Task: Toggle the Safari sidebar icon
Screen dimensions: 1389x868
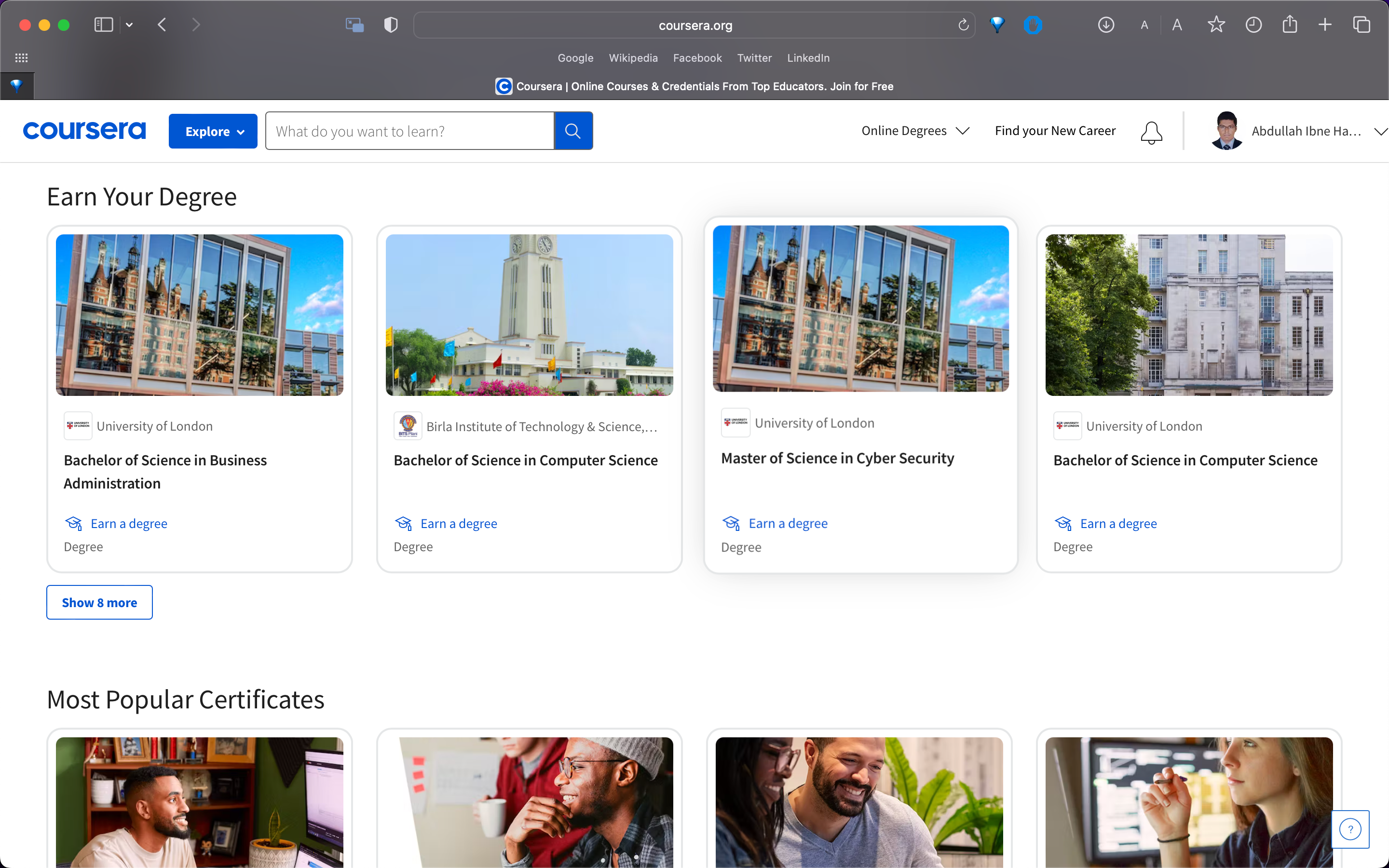Action: click(103, 25)
